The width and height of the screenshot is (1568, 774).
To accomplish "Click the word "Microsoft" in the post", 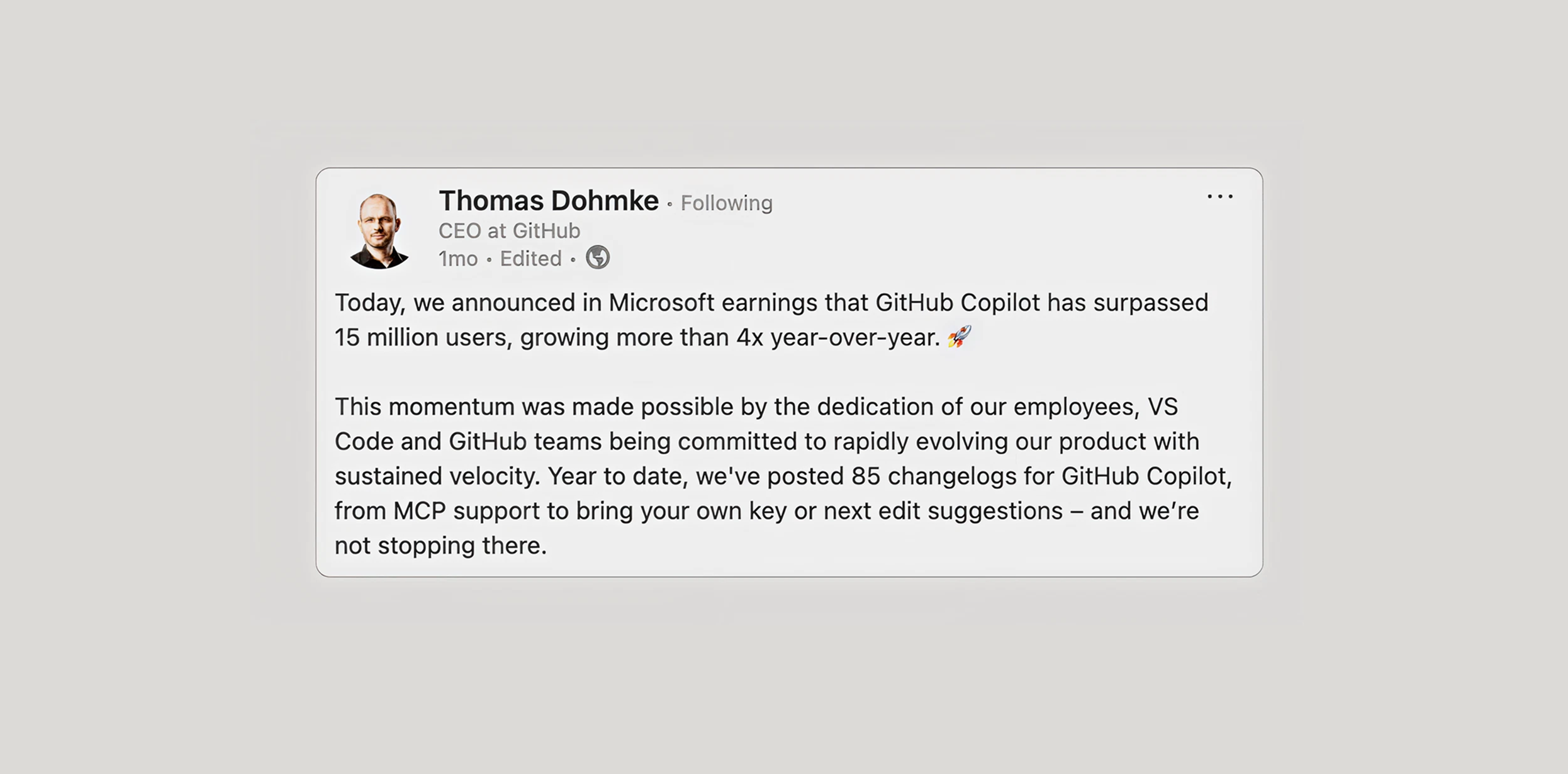I will (x=661, y=303).
